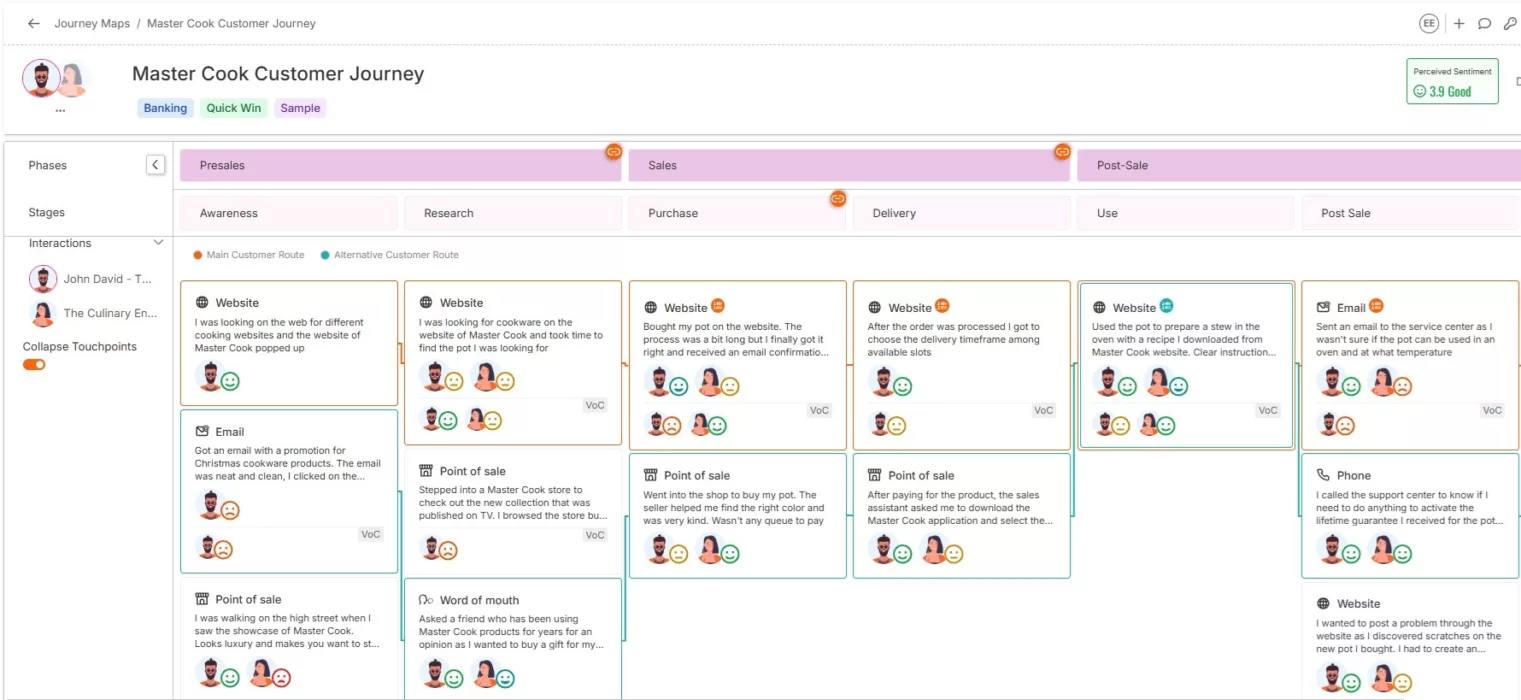Image resolution: width=1521 pixels, height=700 pixels.
Task: Collapse the Interactions section chevron
Action: click(x=158, y=242)
